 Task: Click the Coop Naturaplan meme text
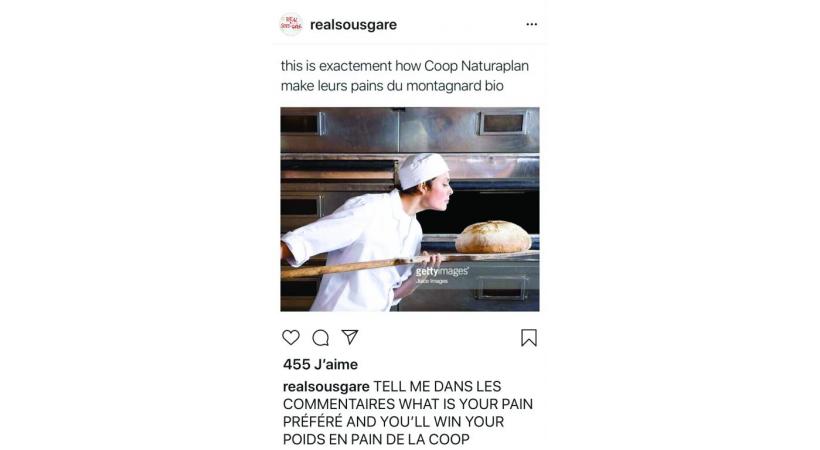(x=405, y=76)
